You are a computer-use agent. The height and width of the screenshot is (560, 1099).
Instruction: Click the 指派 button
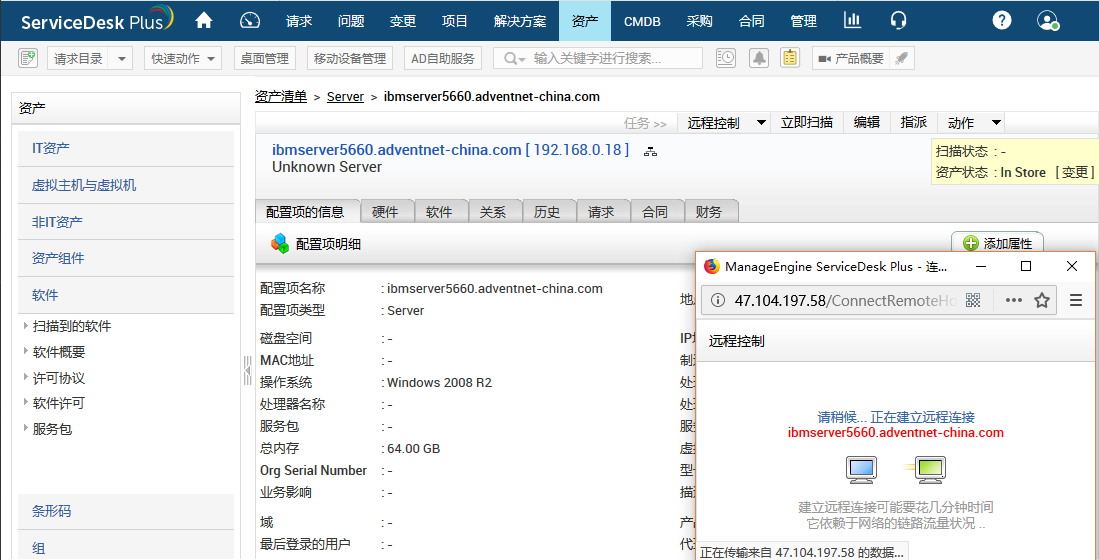click(913, 123)
